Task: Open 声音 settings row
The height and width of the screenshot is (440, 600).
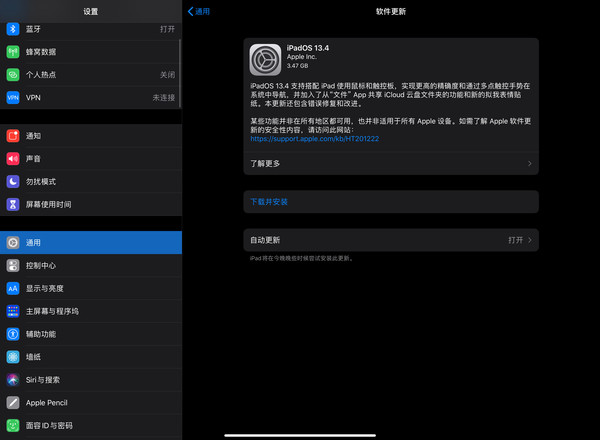Action: (x=91, y=158)
